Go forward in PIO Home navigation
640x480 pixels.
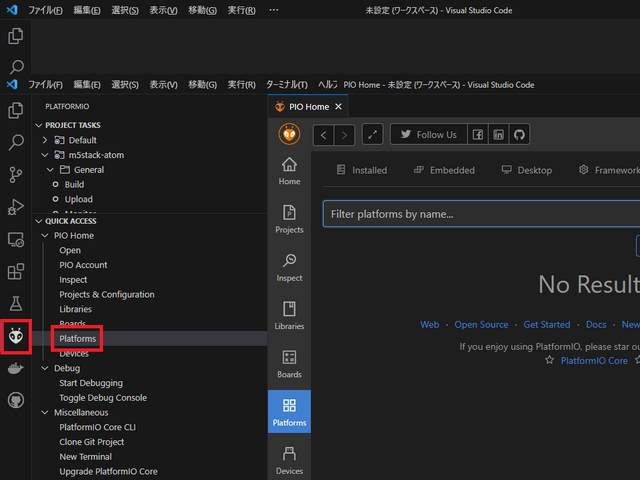coord(344,134)
